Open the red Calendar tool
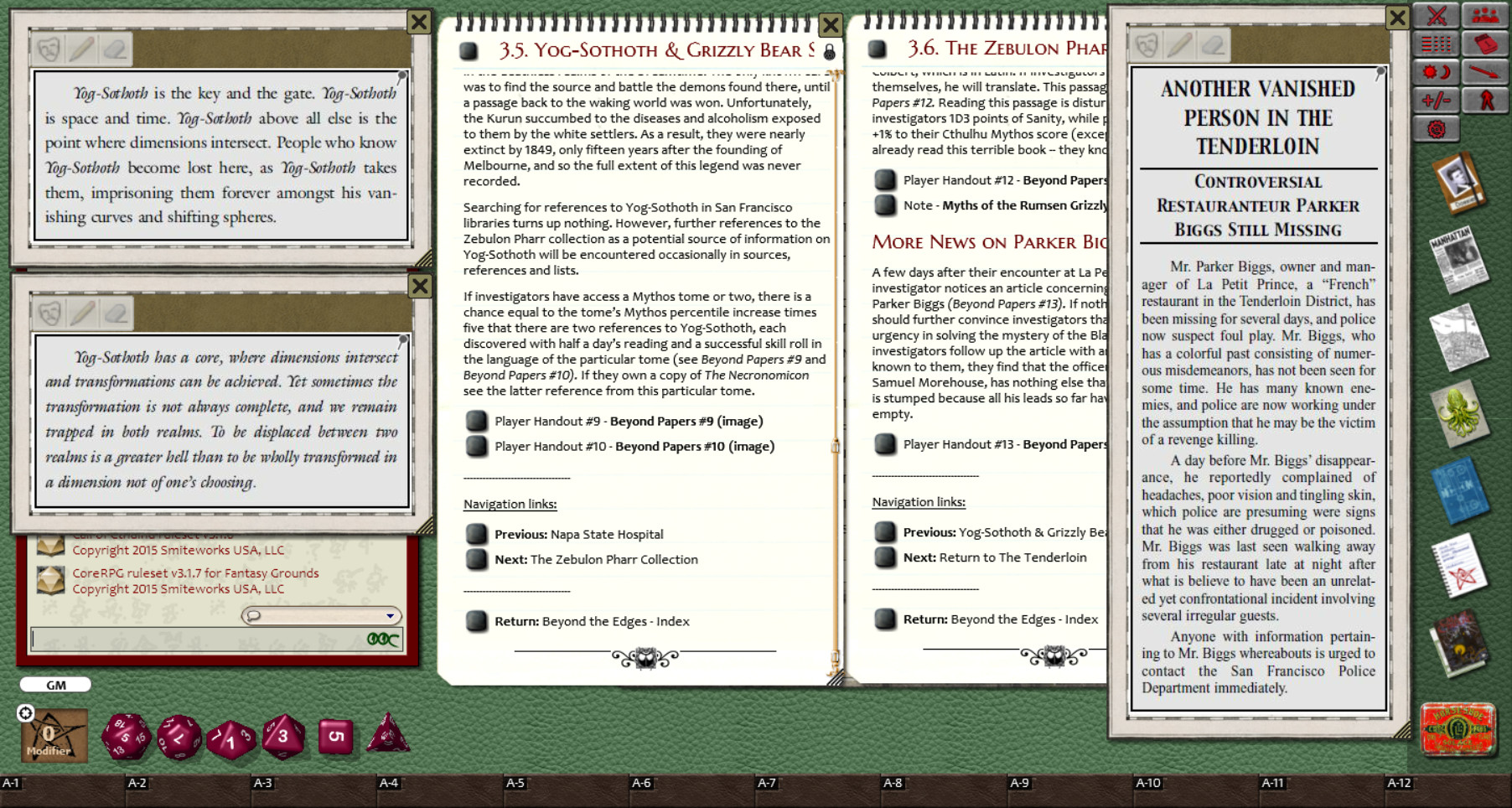Viewport: 1512px width, 808px height. pyautogui.click(x=1484, y=44)
